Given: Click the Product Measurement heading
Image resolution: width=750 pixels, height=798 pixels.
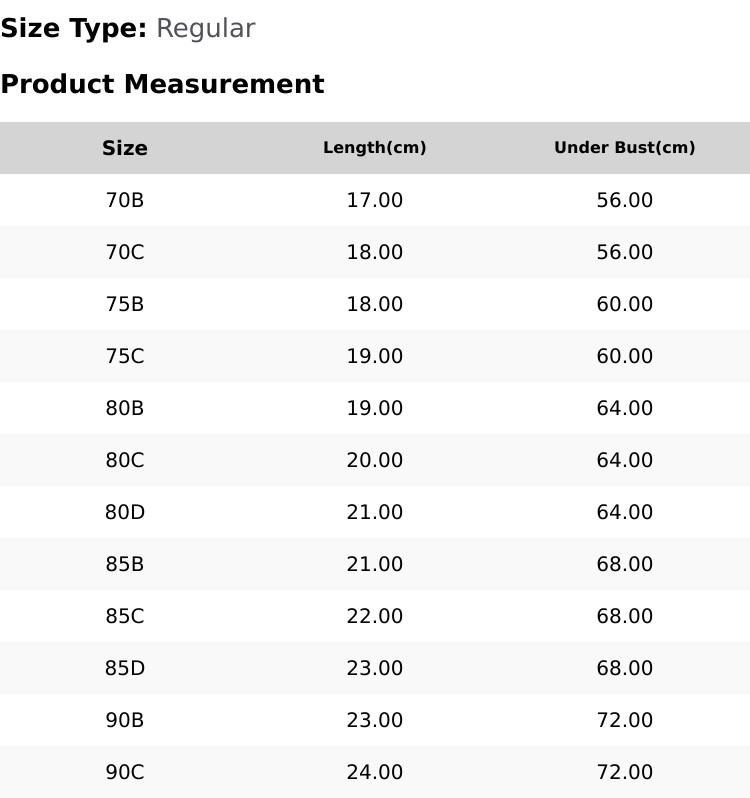Looking at the screenshot, I should pos(162,83).
